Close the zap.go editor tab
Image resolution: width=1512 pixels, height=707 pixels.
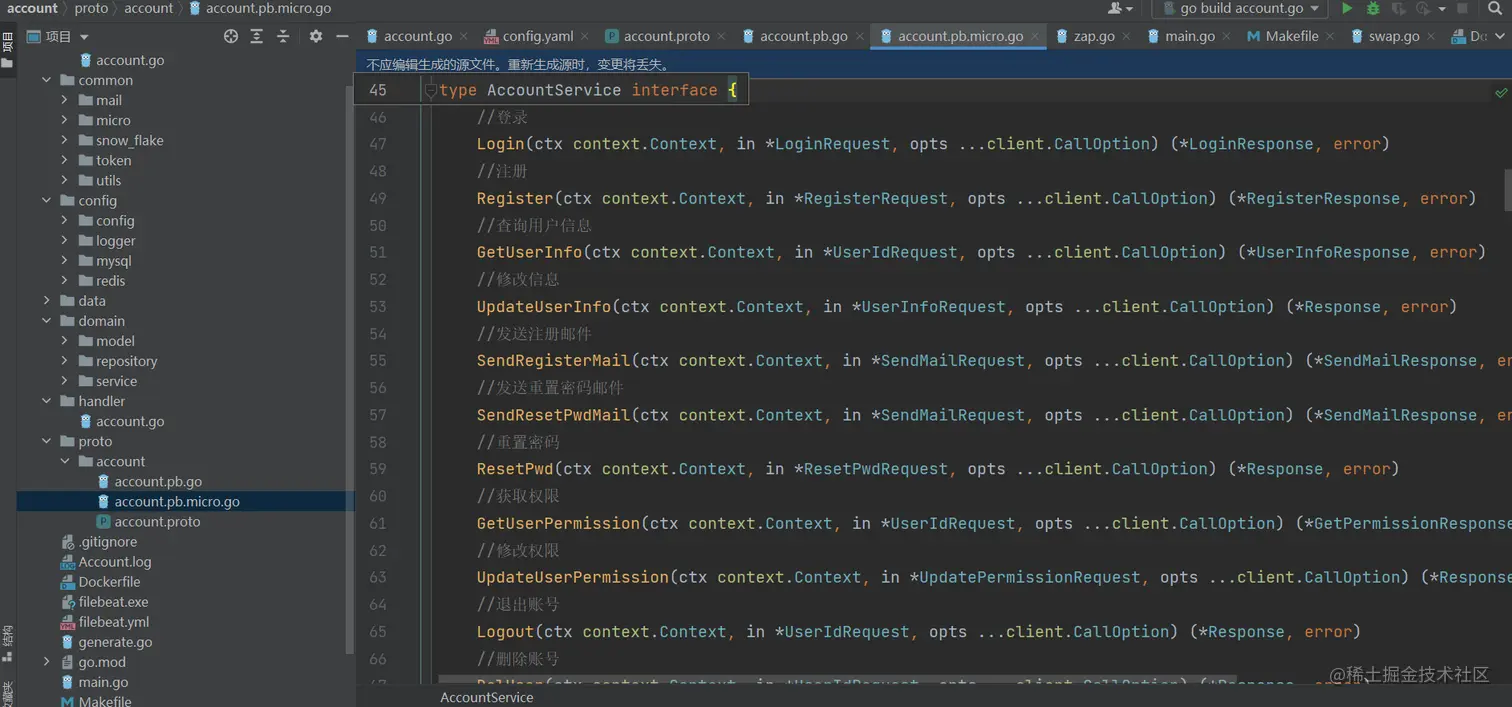point(1127,37)
